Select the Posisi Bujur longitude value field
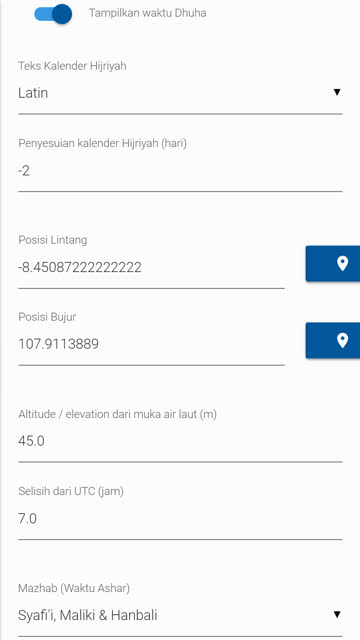Image resolution: width=360 pixels, height=640 pixels. (151, 344)
